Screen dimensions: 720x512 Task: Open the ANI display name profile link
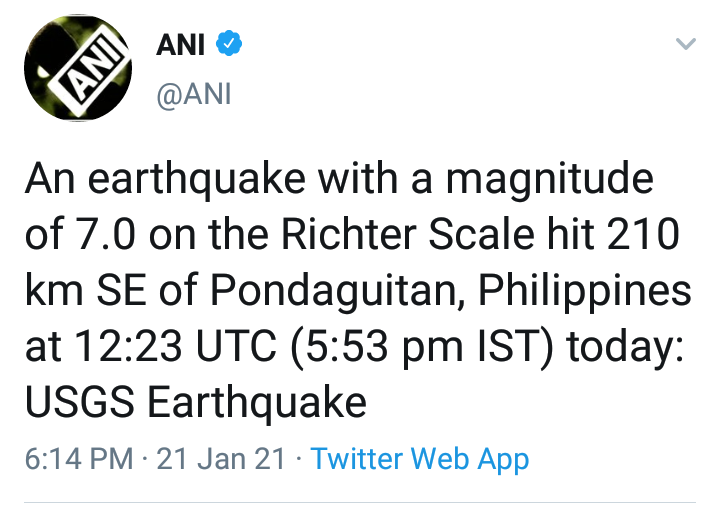pos(180,45)
